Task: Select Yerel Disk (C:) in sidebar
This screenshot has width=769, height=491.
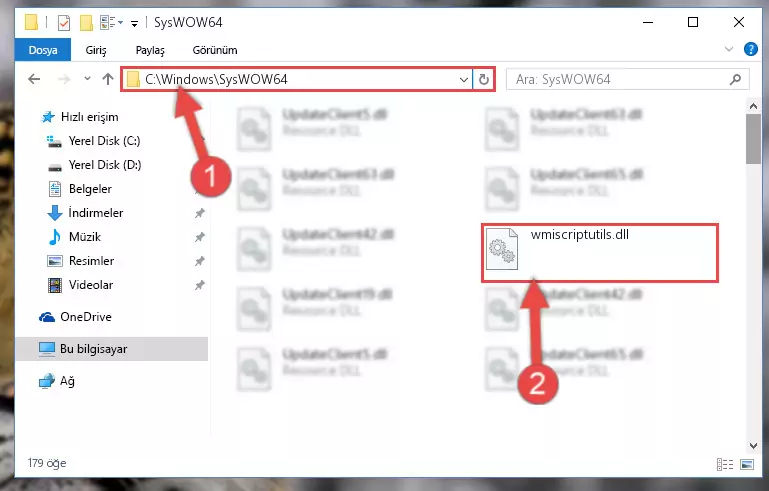Action: click(x=104, y=141)
